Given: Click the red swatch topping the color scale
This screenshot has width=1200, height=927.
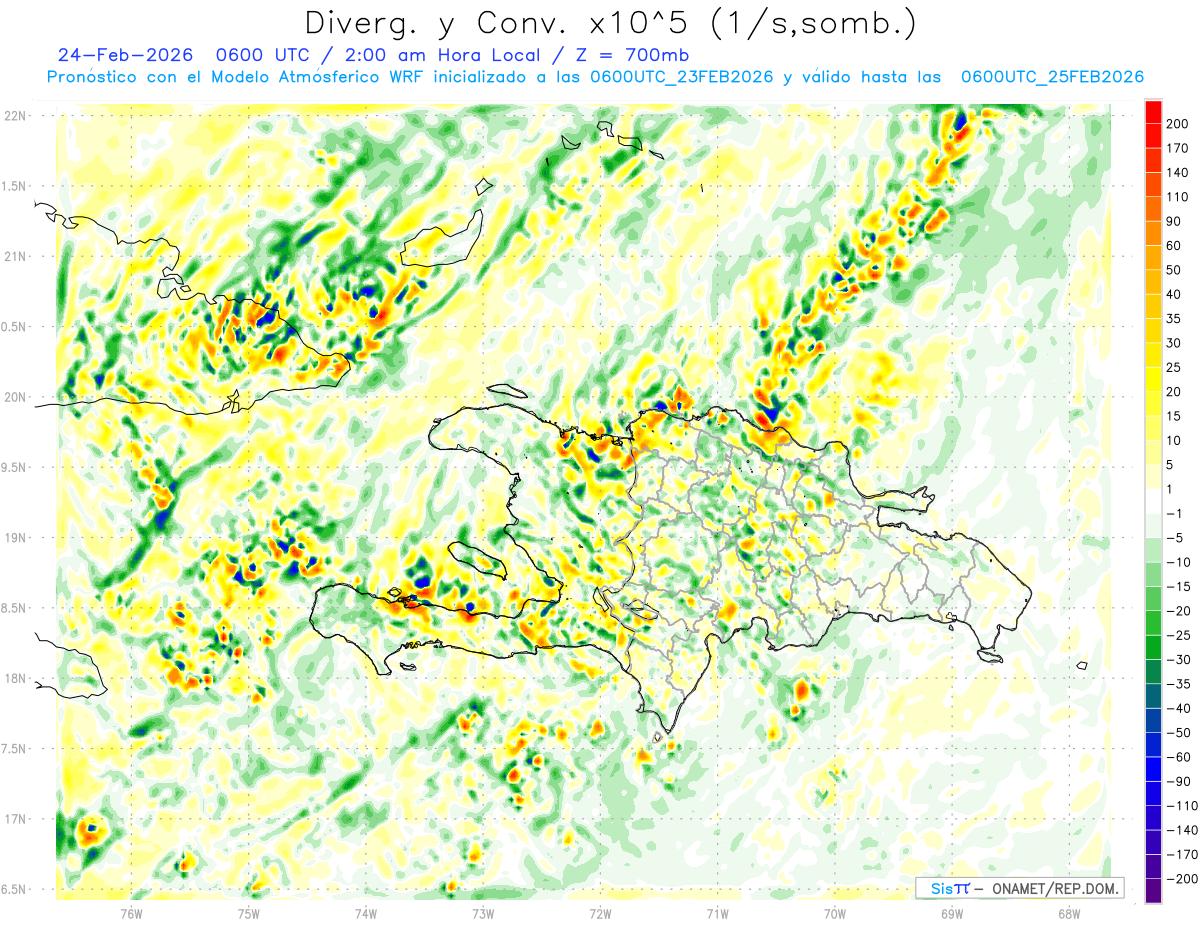Looking at the screenshot, I should click(1153, 112).
